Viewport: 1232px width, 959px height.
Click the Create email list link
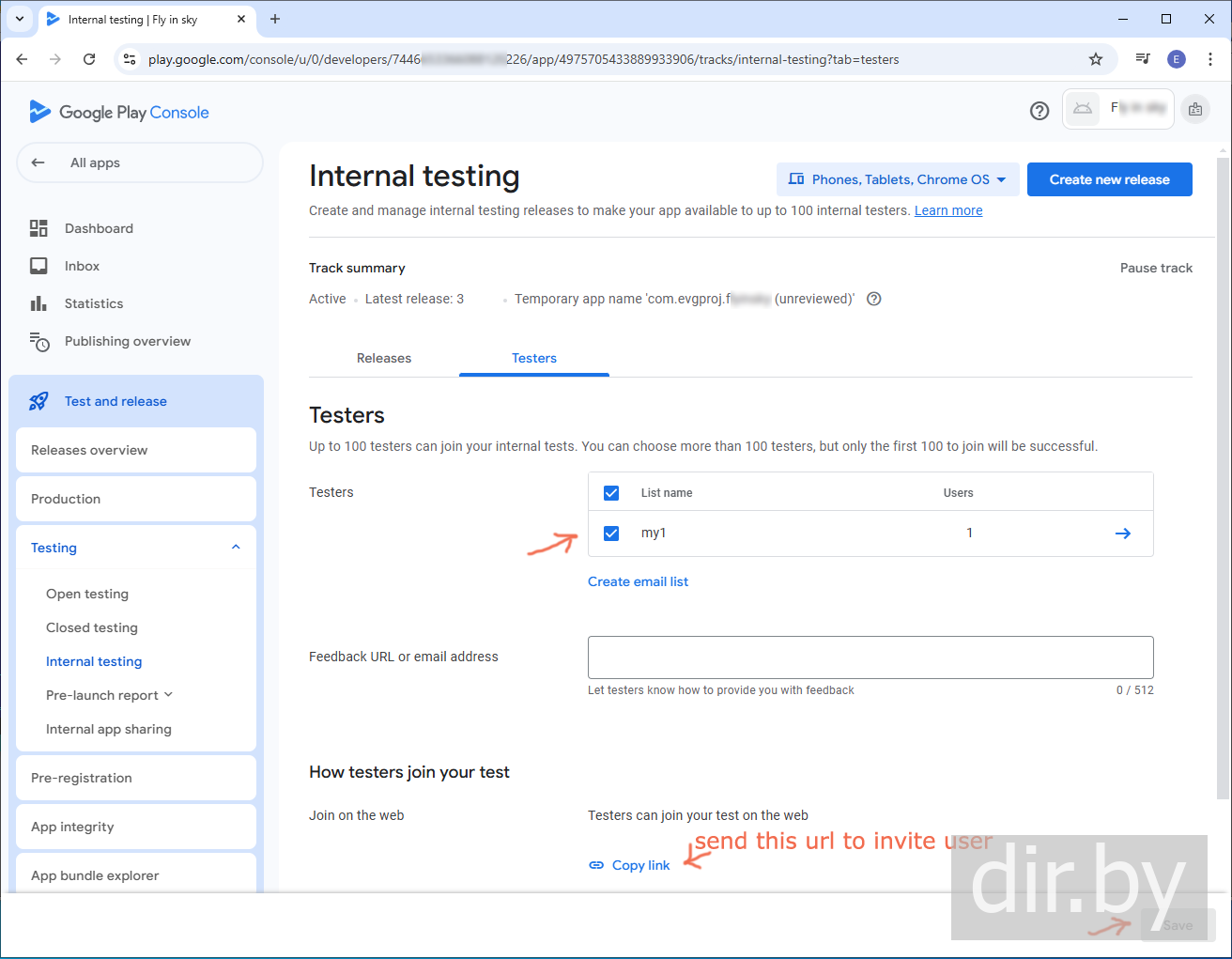point(638,581)
